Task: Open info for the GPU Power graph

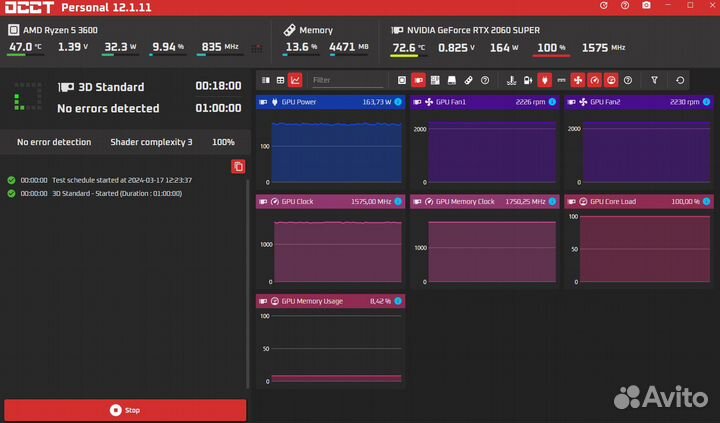Action: pyautogui.click(x=398, y=102)
